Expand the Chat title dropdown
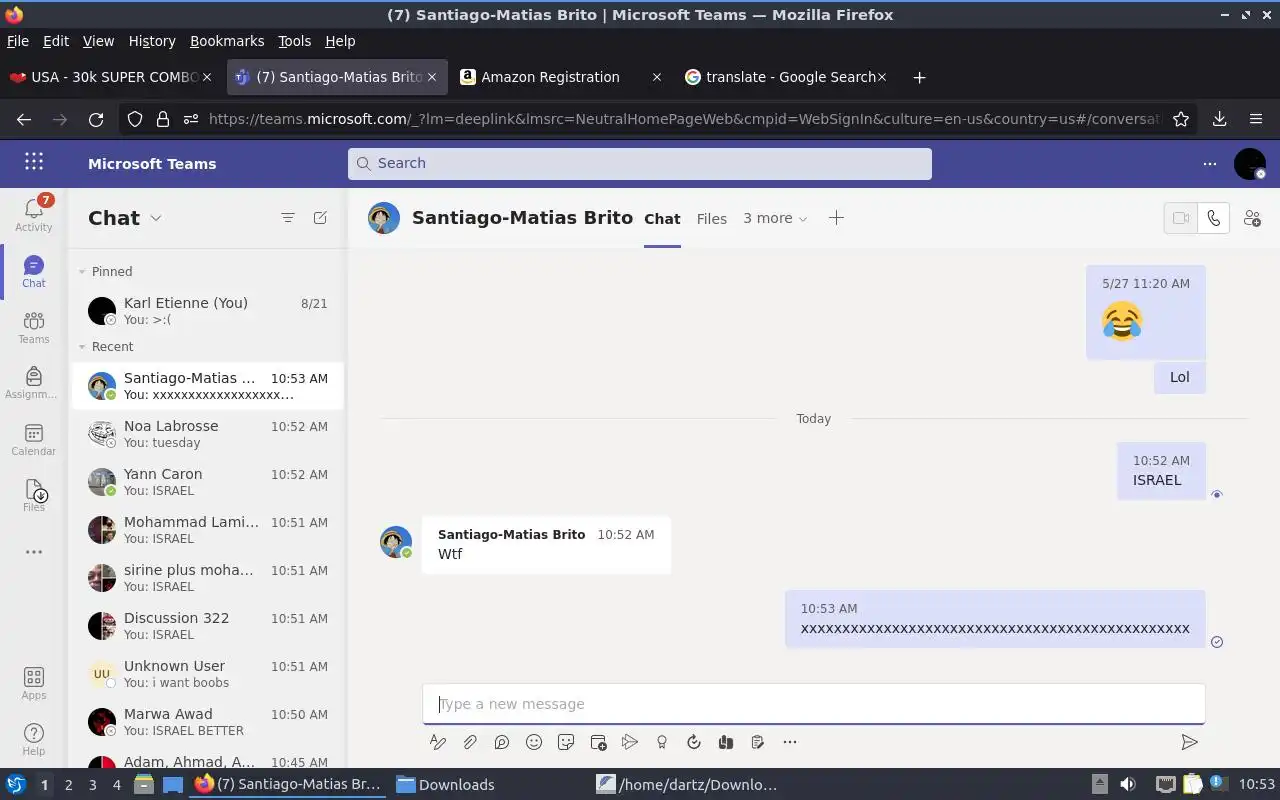Screen dimensions: 1280x800 [156, 218]
